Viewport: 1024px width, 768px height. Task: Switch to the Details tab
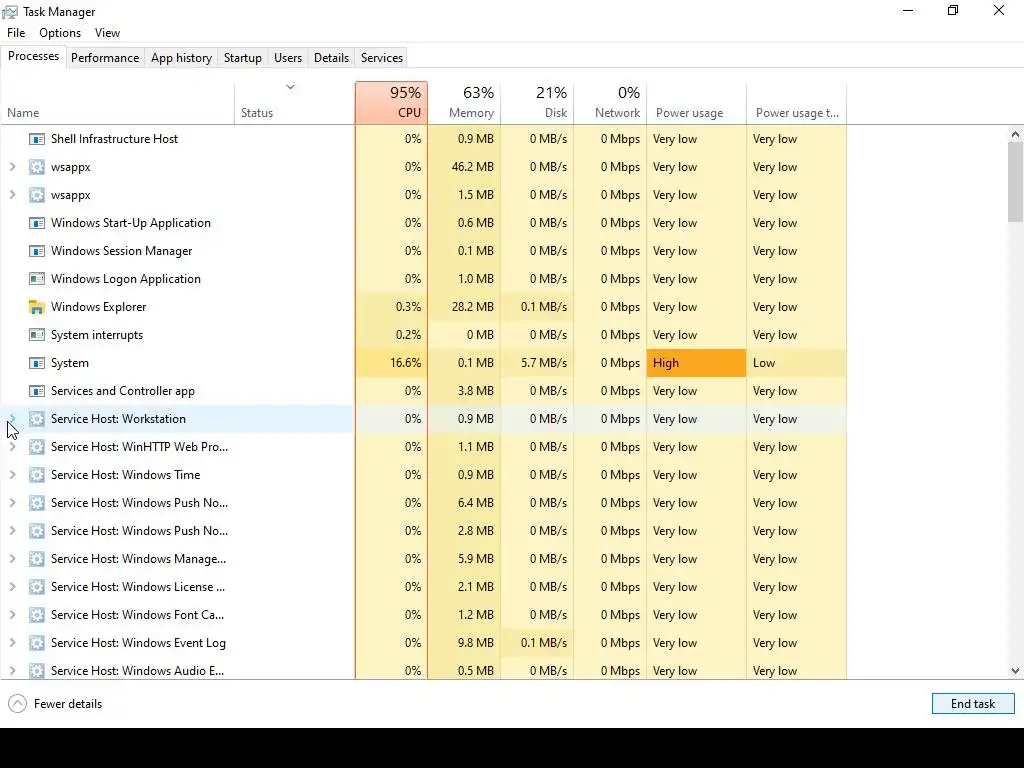pyautogui.click(x=331, y=57)
